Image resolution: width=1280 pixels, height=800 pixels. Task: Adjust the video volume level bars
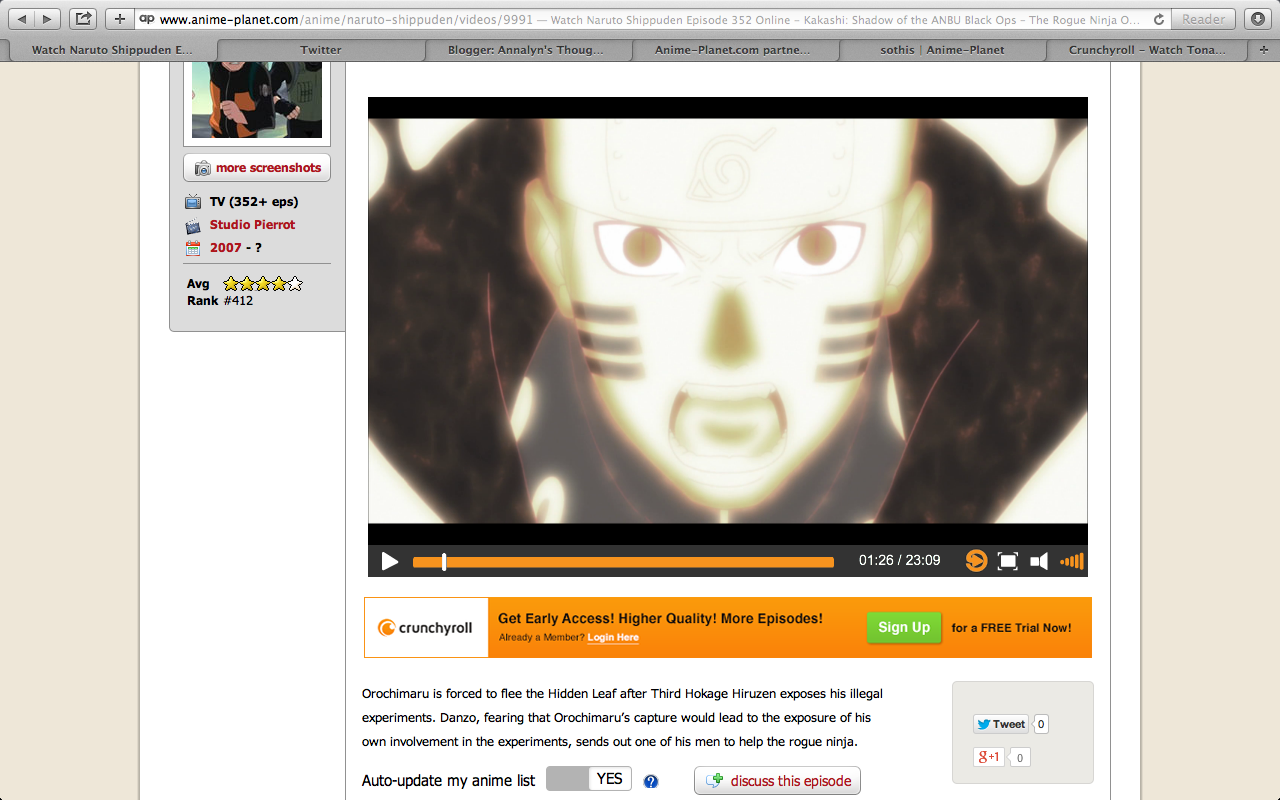click(x=1072, y=561)
